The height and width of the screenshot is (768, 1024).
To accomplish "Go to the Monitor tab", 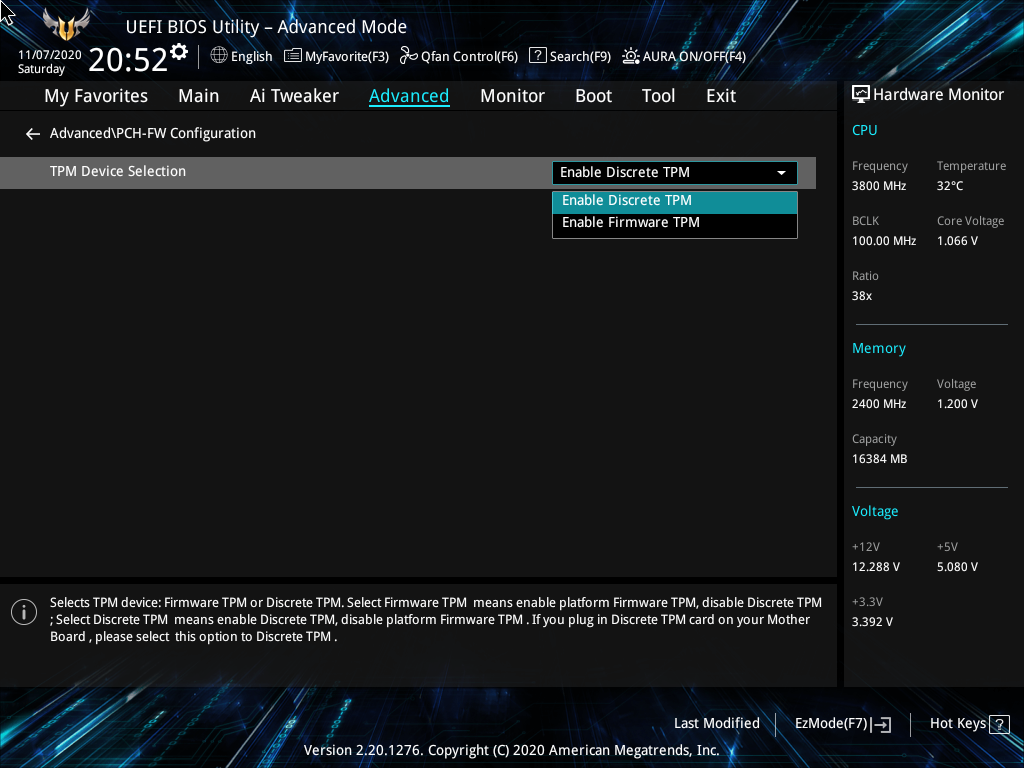I will [x=513, y=96].
